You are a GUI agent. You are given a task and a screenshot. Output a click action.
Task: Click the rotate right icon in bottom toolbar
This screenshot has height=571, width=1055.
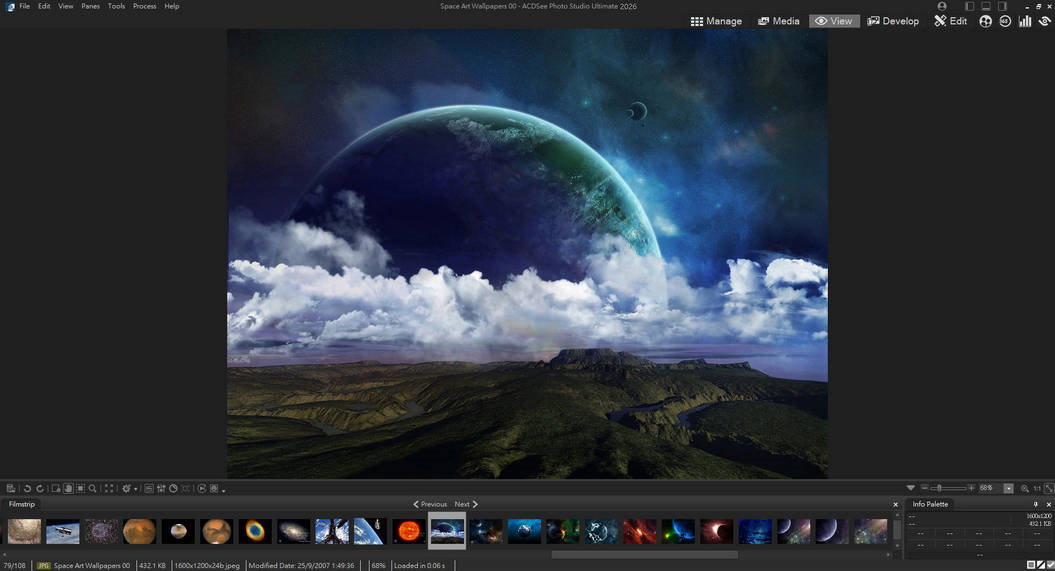(40, 488)
